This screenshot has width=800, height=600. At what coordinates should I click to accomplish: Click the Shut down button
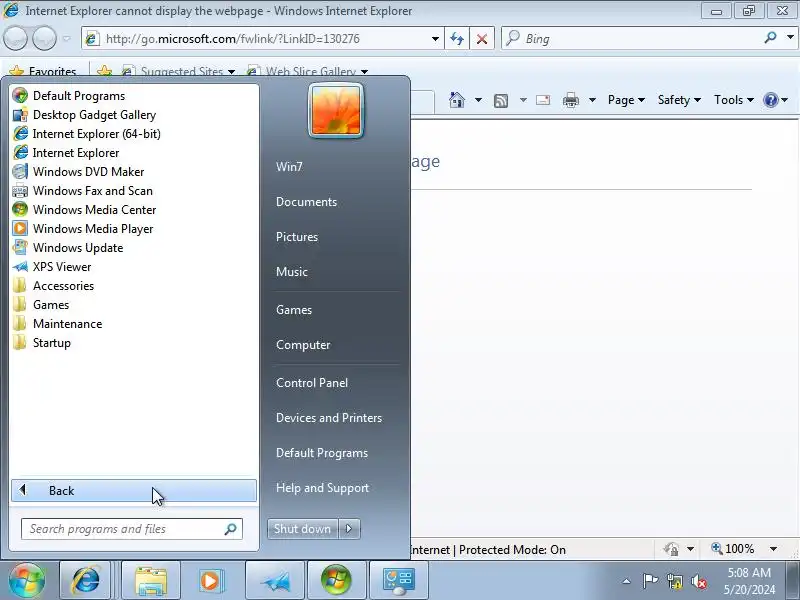(x=303, y=529)
